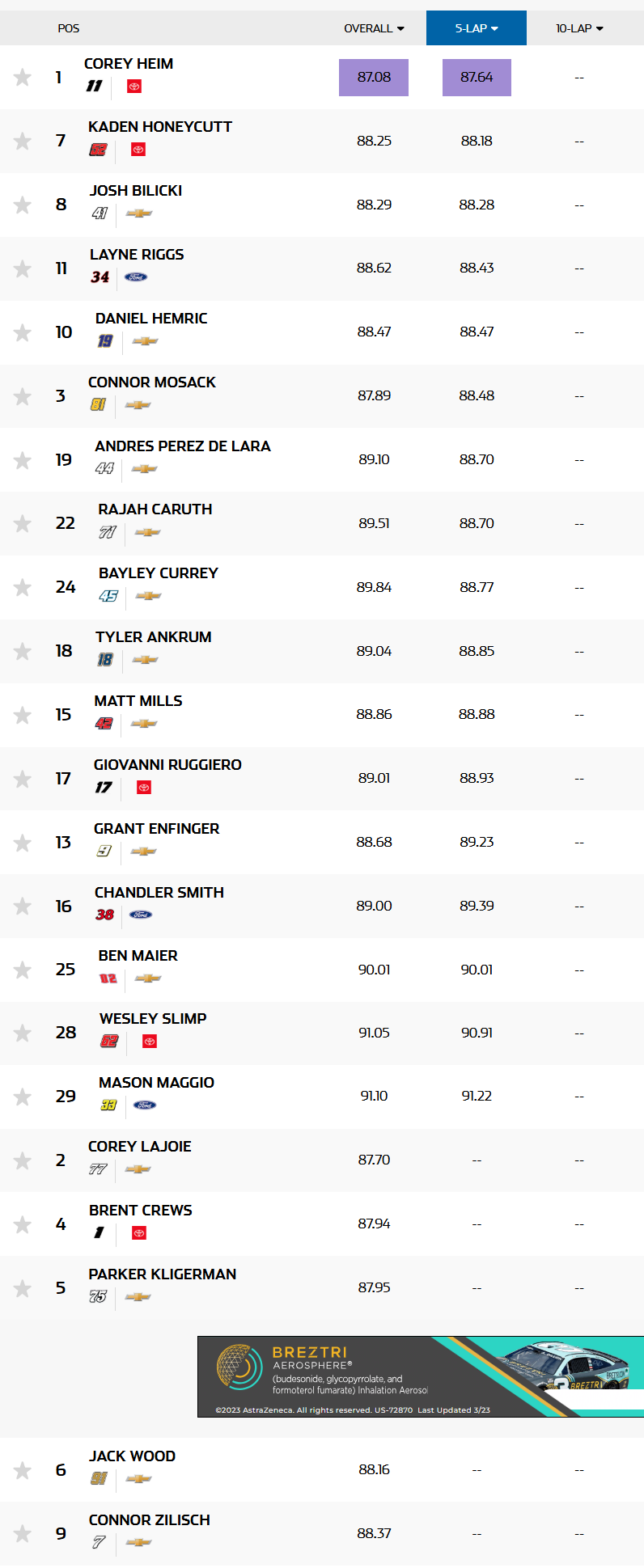Image resolution: width=644 pixels, height=1568 pixels.
Task: Click the Toyota logo next to Corey Heim
Action: click(x=133, y=86)
